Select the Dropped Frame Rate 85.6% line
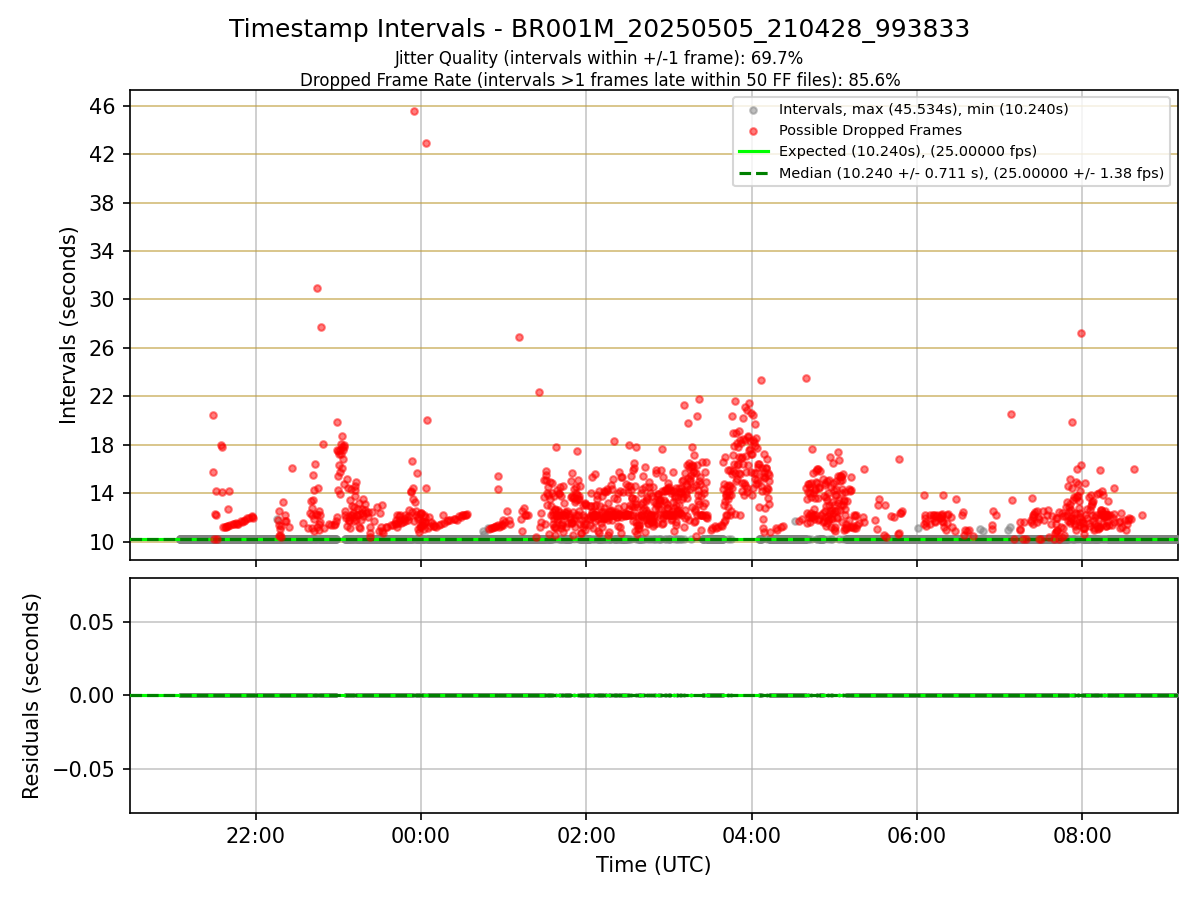This screenshot has height=900, width=1200. 600,80
